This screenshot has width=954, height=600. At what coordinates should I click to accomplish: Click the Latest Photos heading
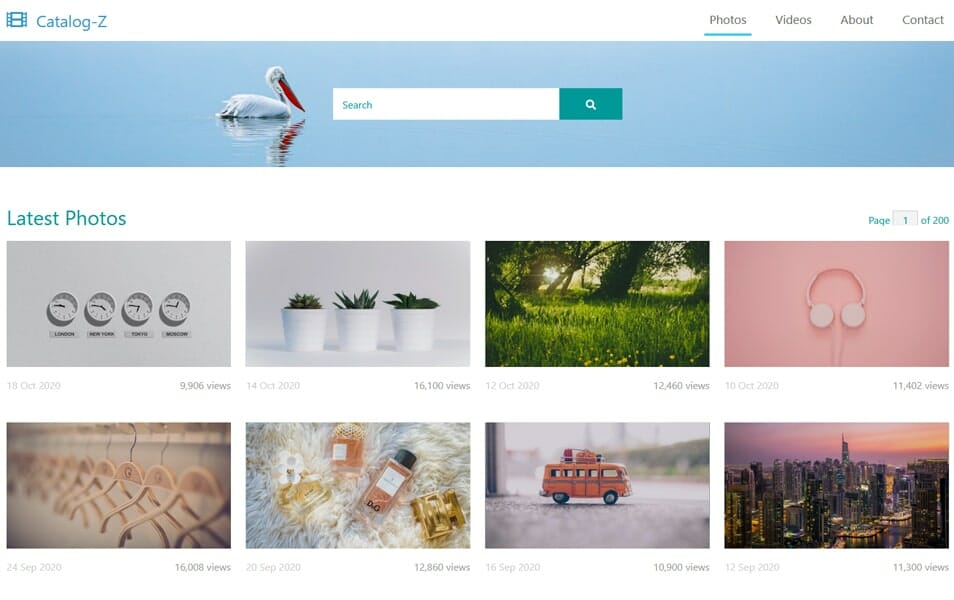66,218
